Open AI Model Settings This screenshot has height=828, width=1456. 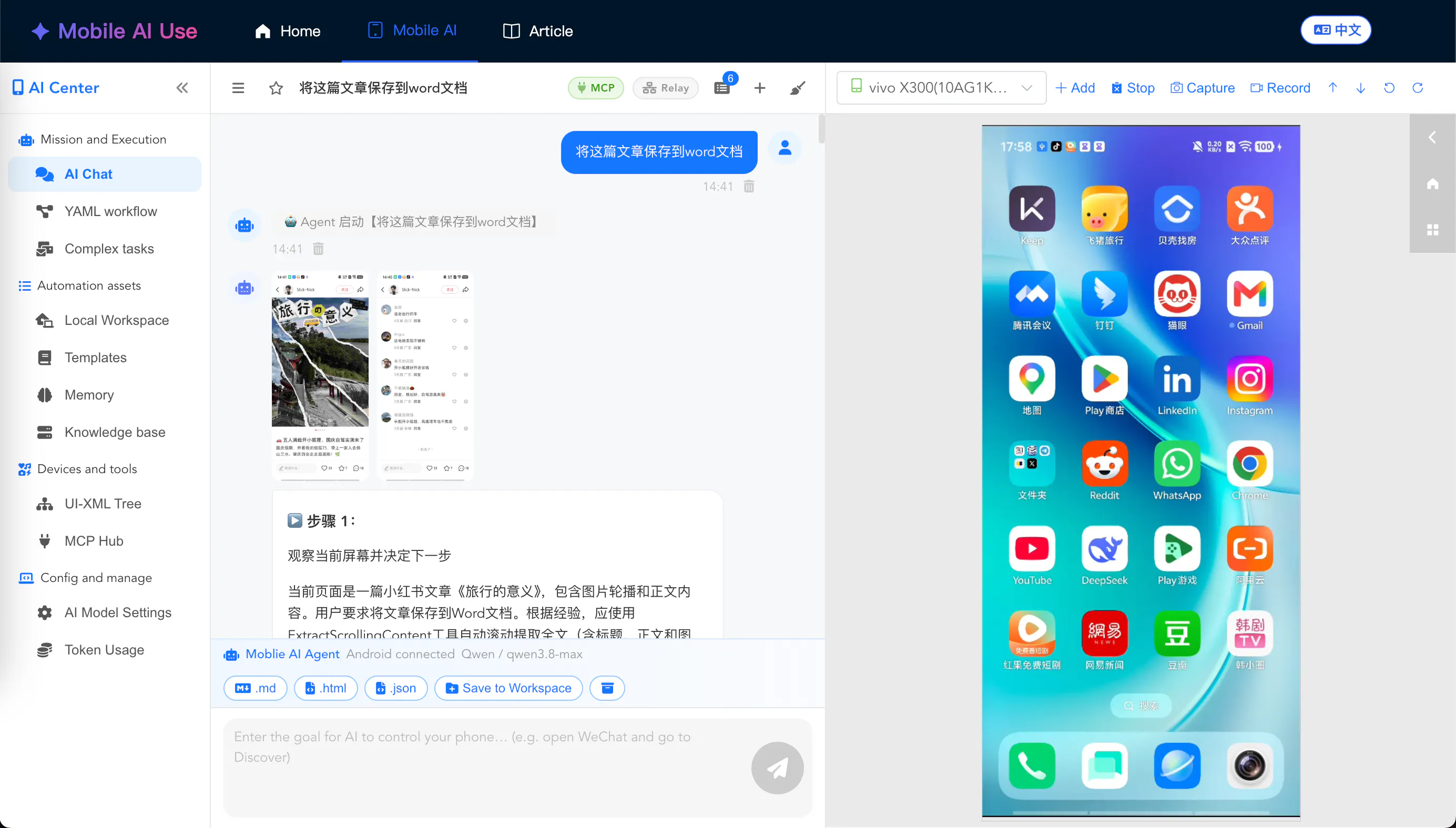105,612
